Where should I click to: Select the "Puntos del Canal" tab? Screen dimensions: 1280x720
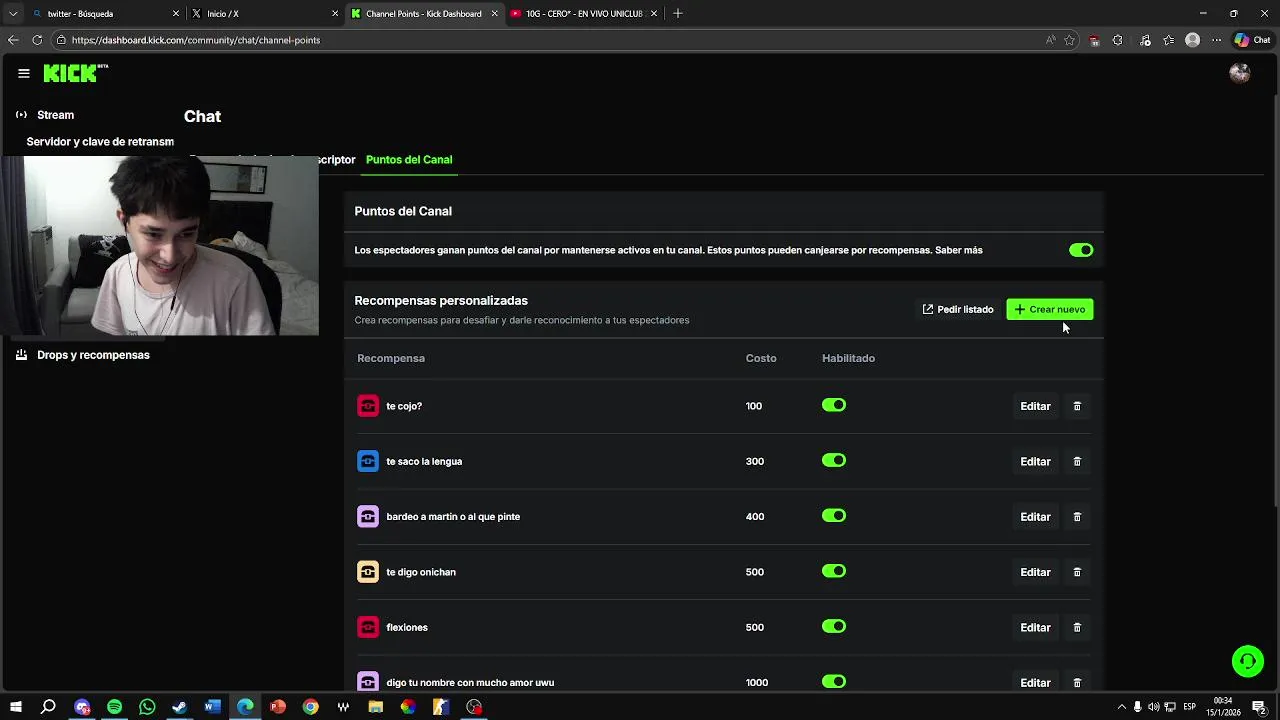(x=409, y=160)
